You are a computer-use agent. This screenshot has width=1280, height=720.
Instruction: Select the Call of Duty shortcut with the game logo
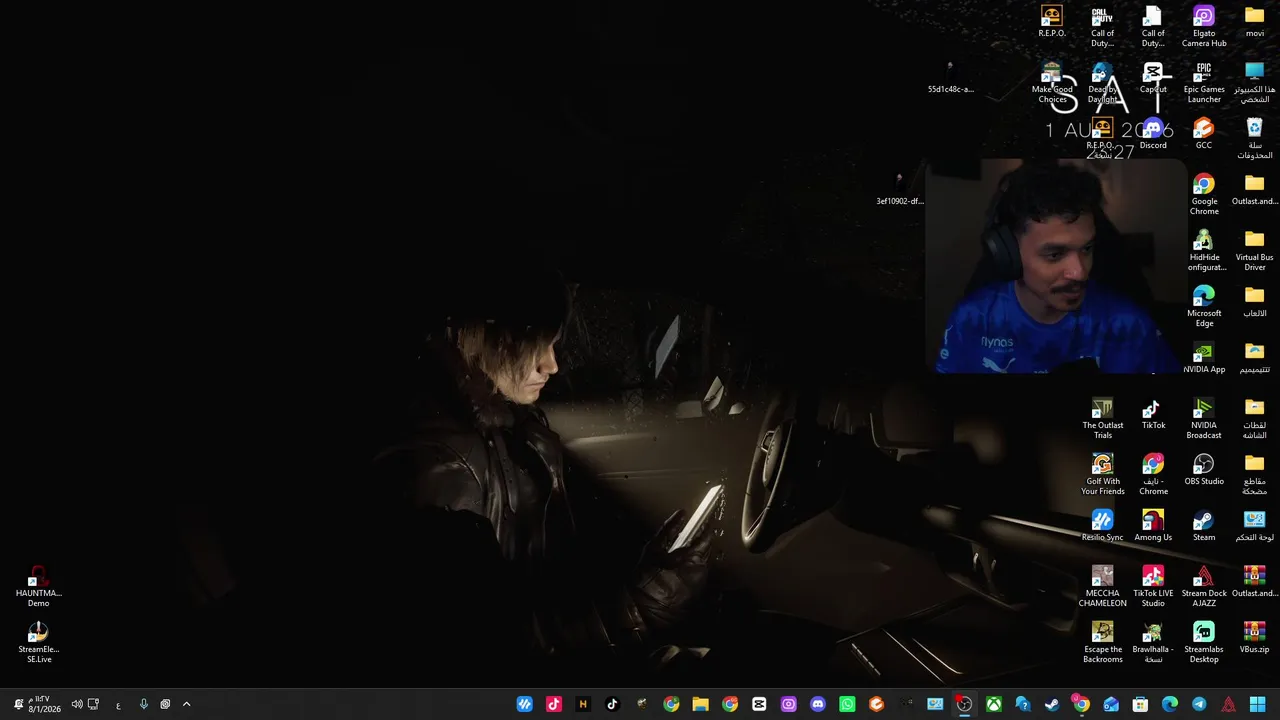1102,27
